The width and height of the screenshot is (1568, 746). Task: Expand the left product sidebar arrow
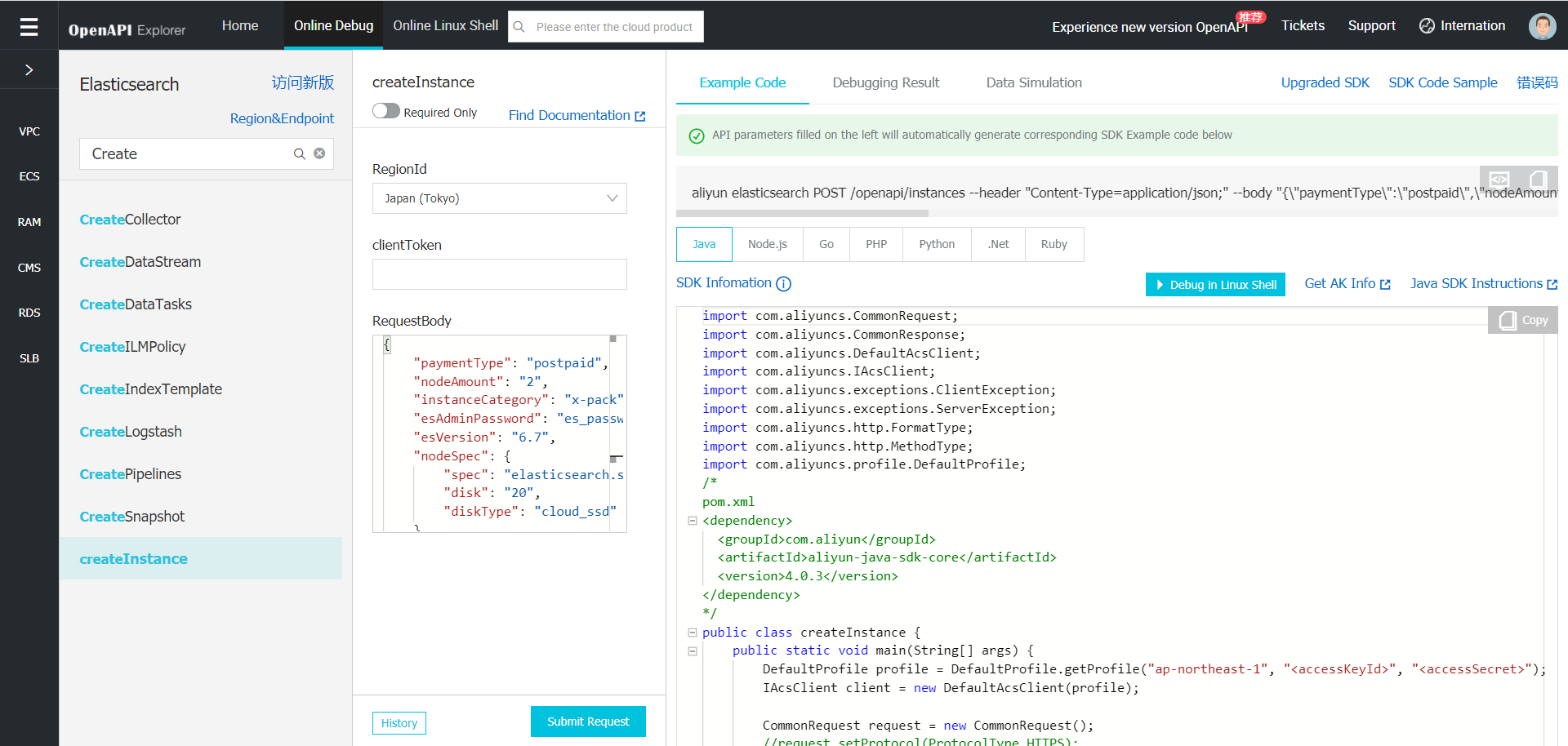coord(29,70)
